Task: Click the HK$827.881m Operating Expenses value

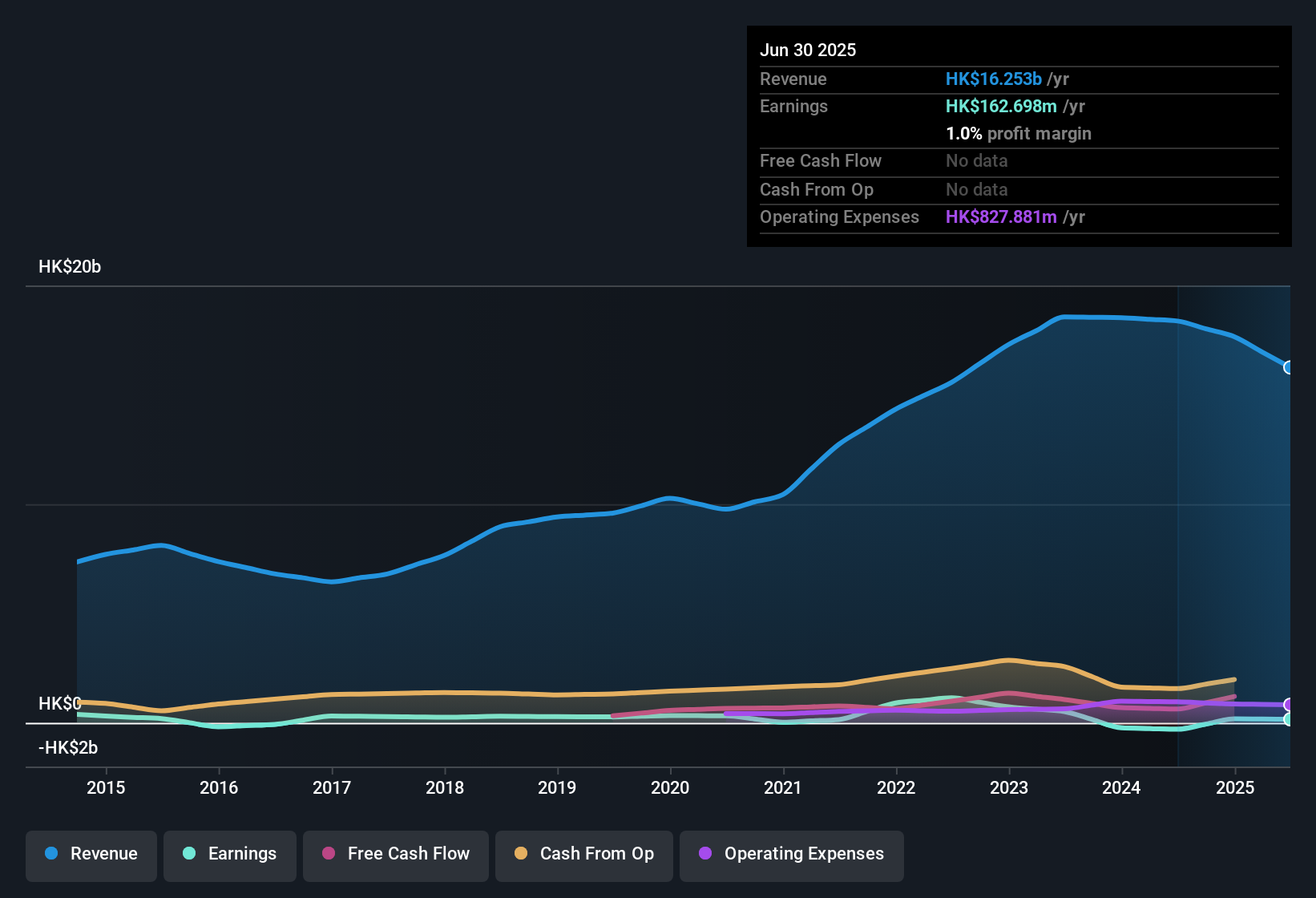Action: [x=1001, y=217]
